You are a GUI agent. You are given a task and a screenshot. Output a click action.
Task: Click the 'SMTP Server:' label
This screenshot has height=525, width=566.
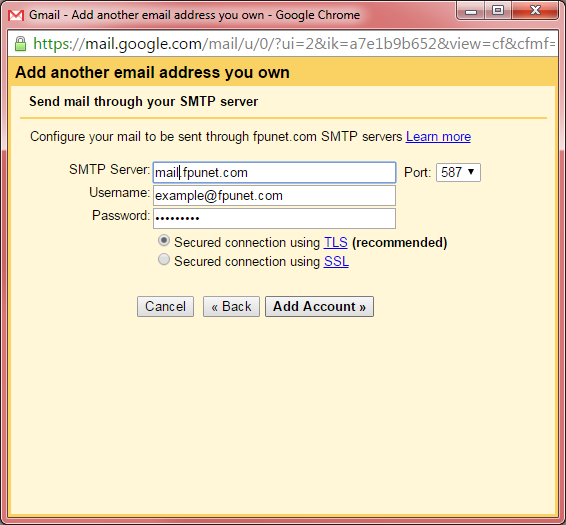pyautogui.click(x=109, y=169)
